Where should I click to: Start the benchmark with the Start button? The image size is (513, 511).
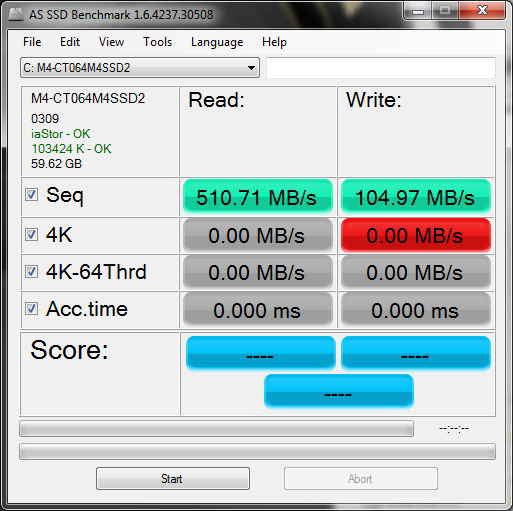click(173, 479)
